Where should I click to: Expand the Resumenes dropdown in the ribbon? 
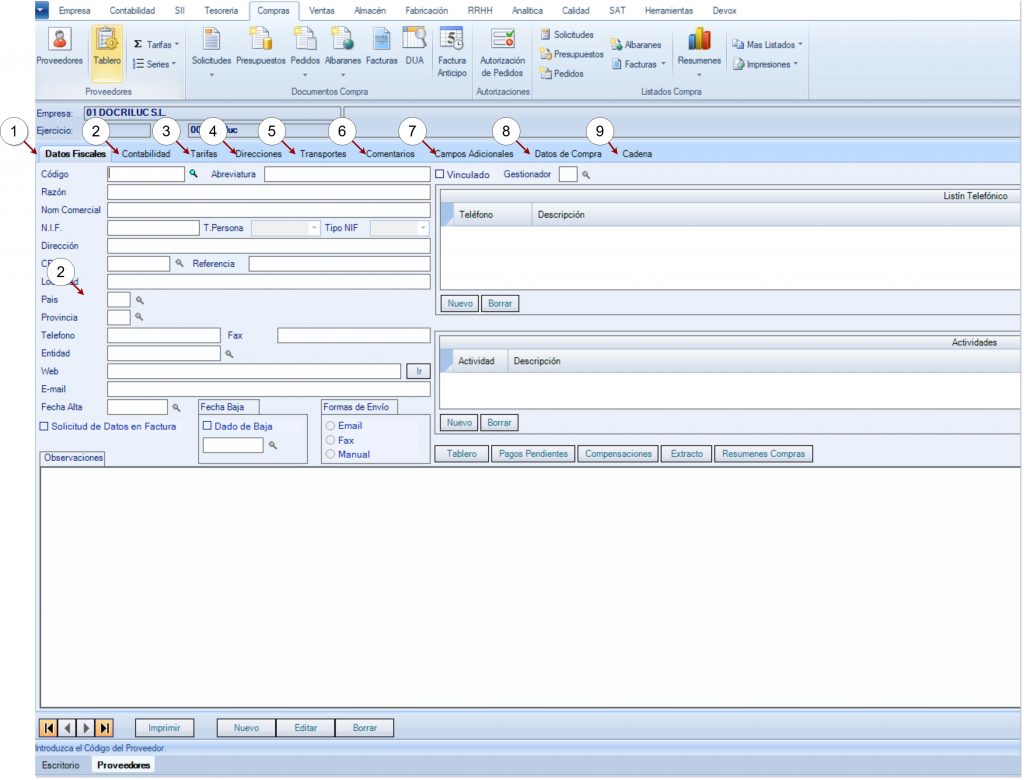(699, 74)
